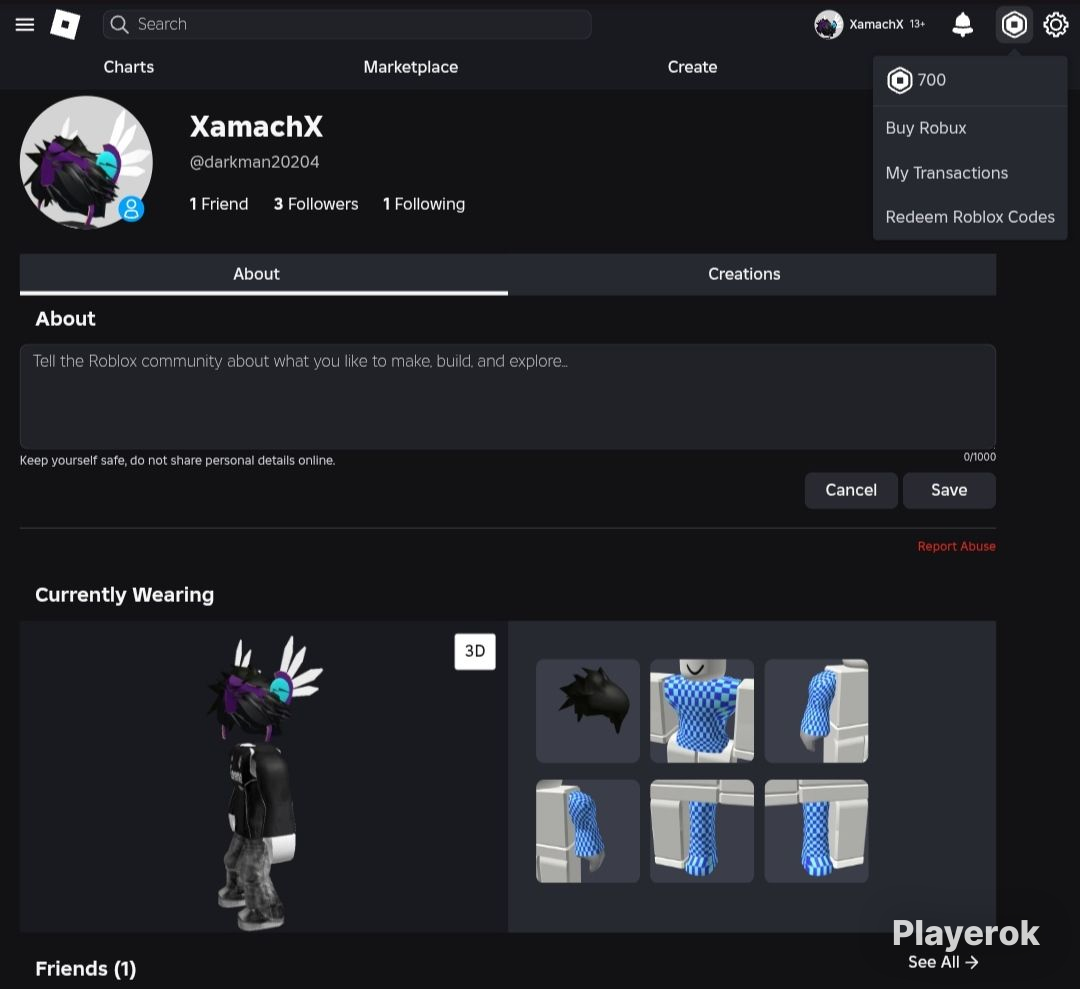Go to Roblox home via logo
This screenshot has width=1080, height=989.
(65, 25)
